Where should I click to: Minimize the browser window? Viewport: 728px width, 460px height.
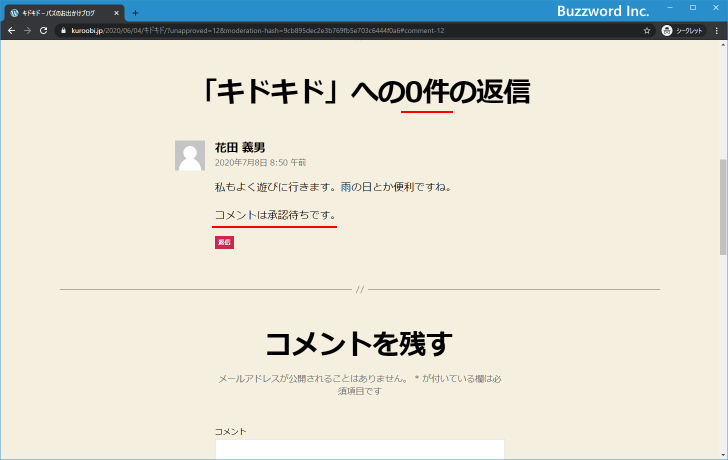tap(670, 8)
